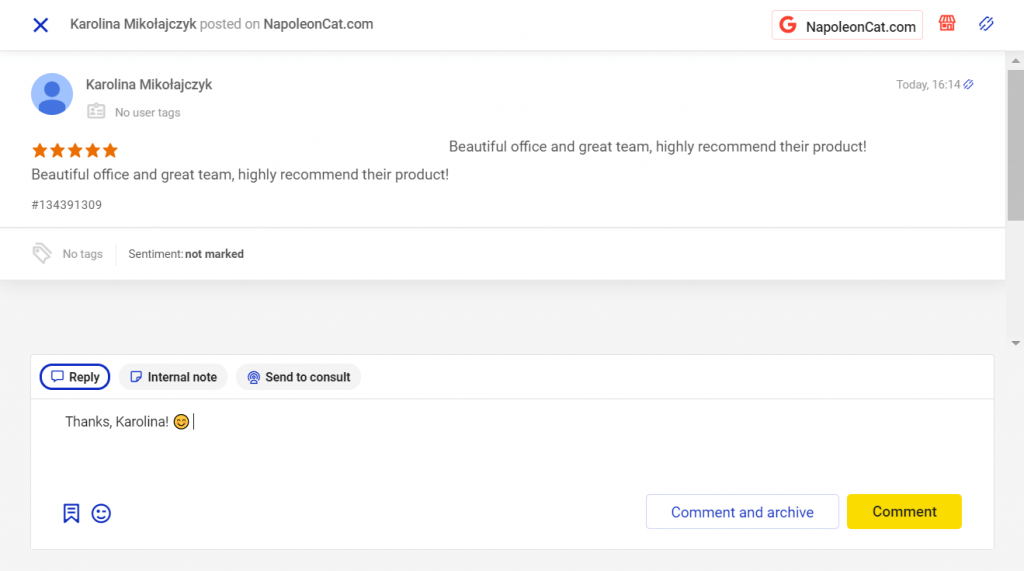Choose the Send to consult tab

[x=298, y=377]
